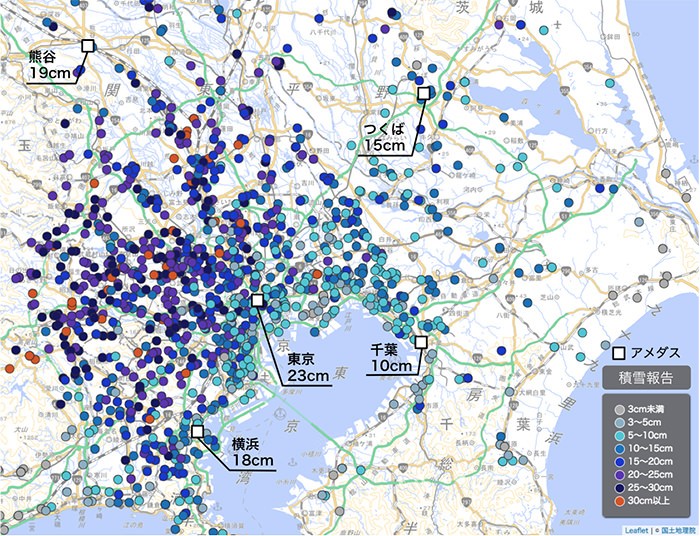The height and width of the screenshot is (536, 700).
Task: Click the Tsukuba AMeDAS square marker
Action: [x=423, y=93]
